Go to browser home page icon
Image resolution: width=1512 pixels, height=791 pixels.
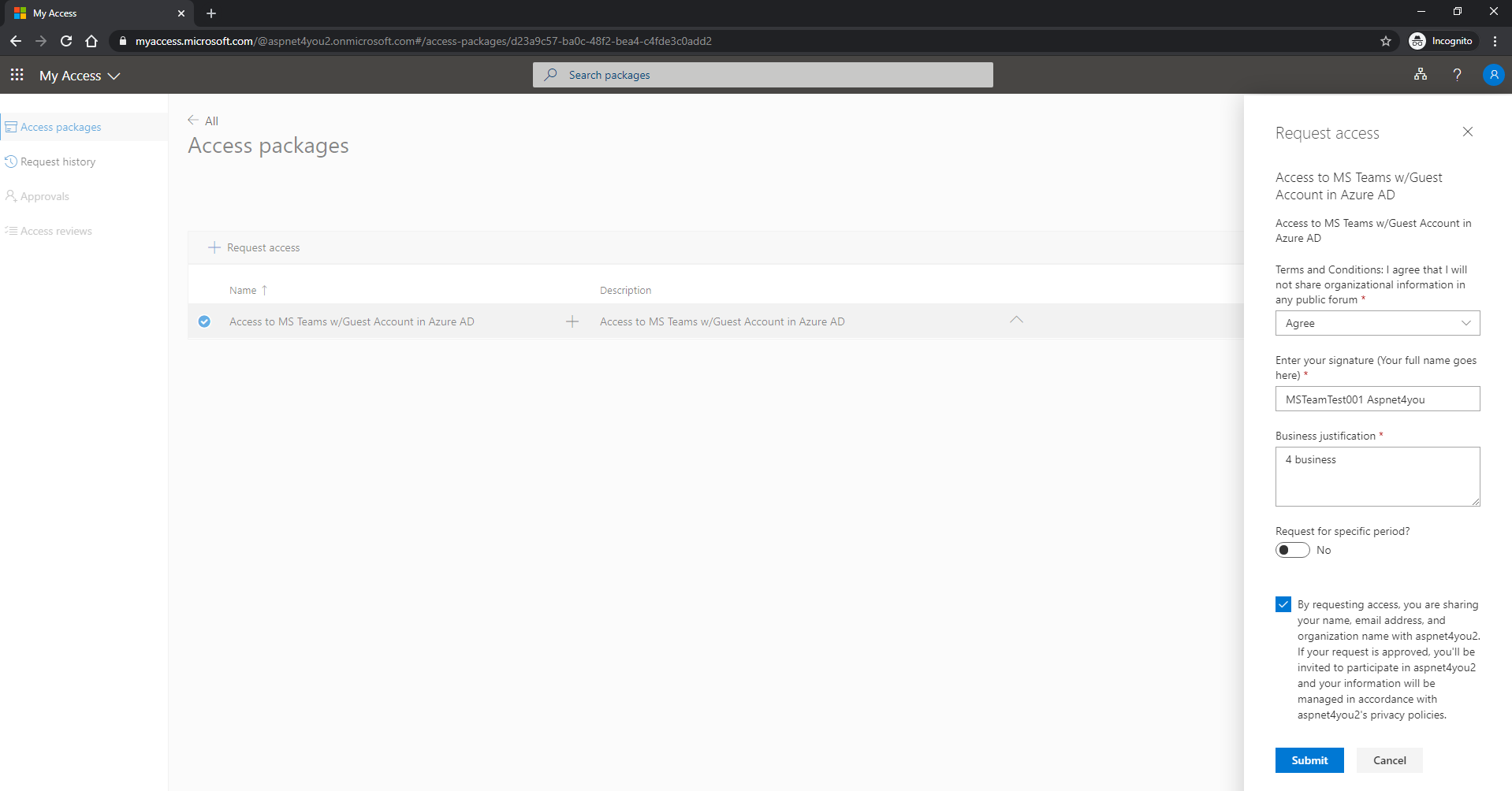click(x=91, y=41)
